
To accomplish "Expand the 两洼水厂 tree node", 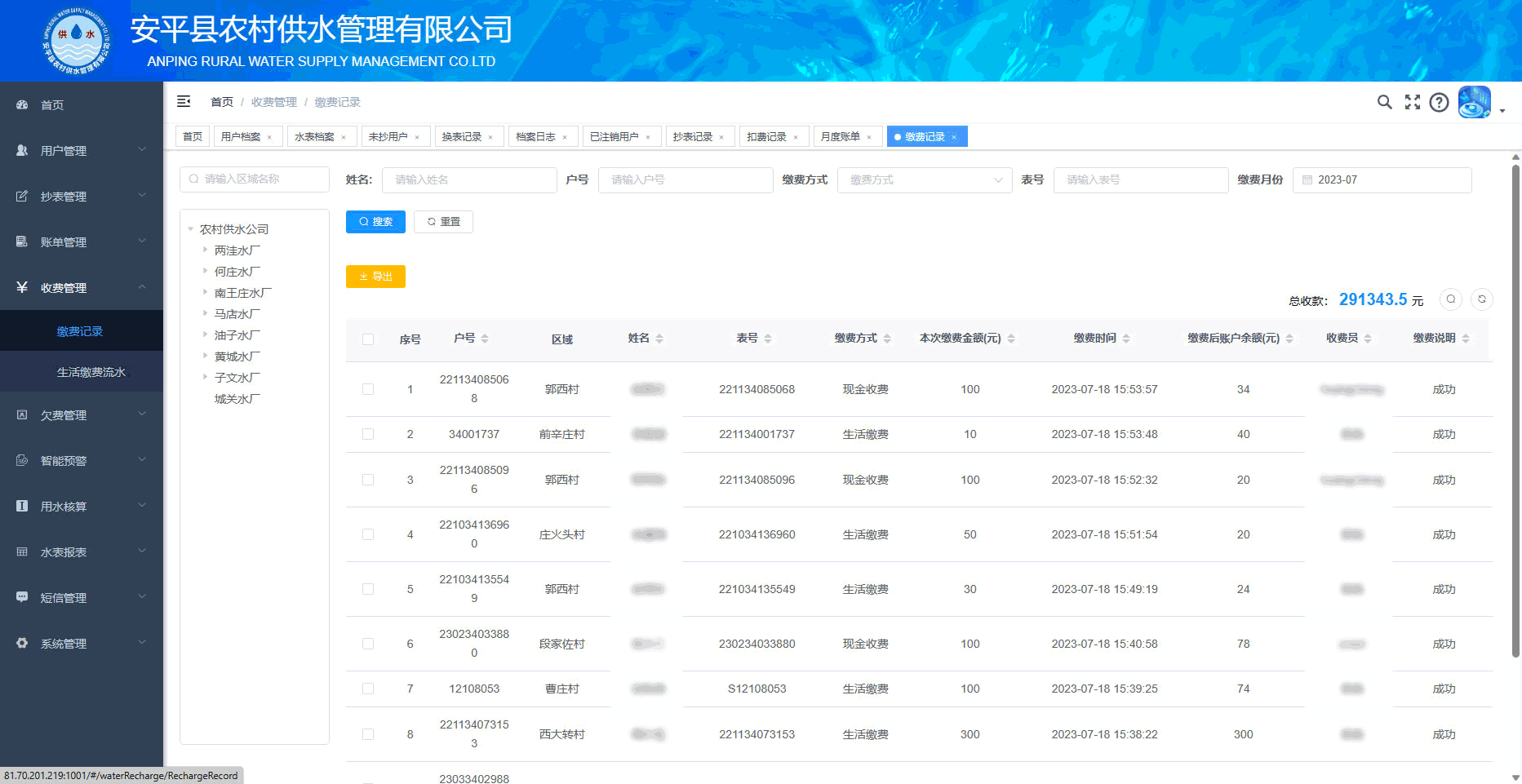I will point(205,250).
